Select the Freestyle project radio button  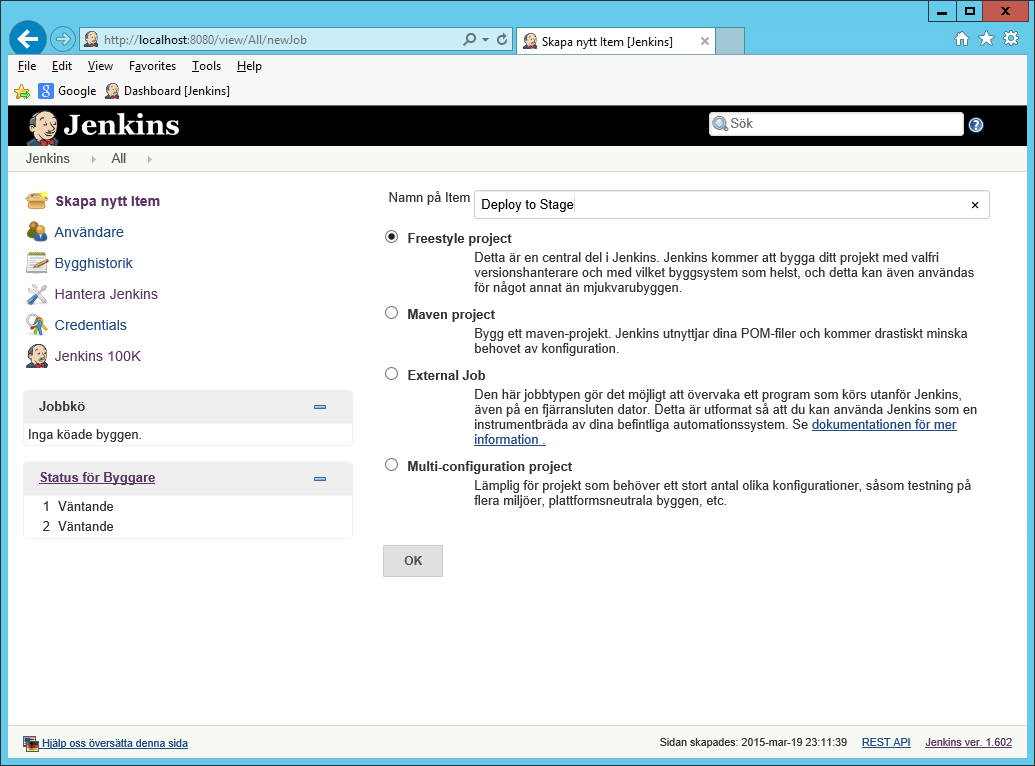coord(391,236)
